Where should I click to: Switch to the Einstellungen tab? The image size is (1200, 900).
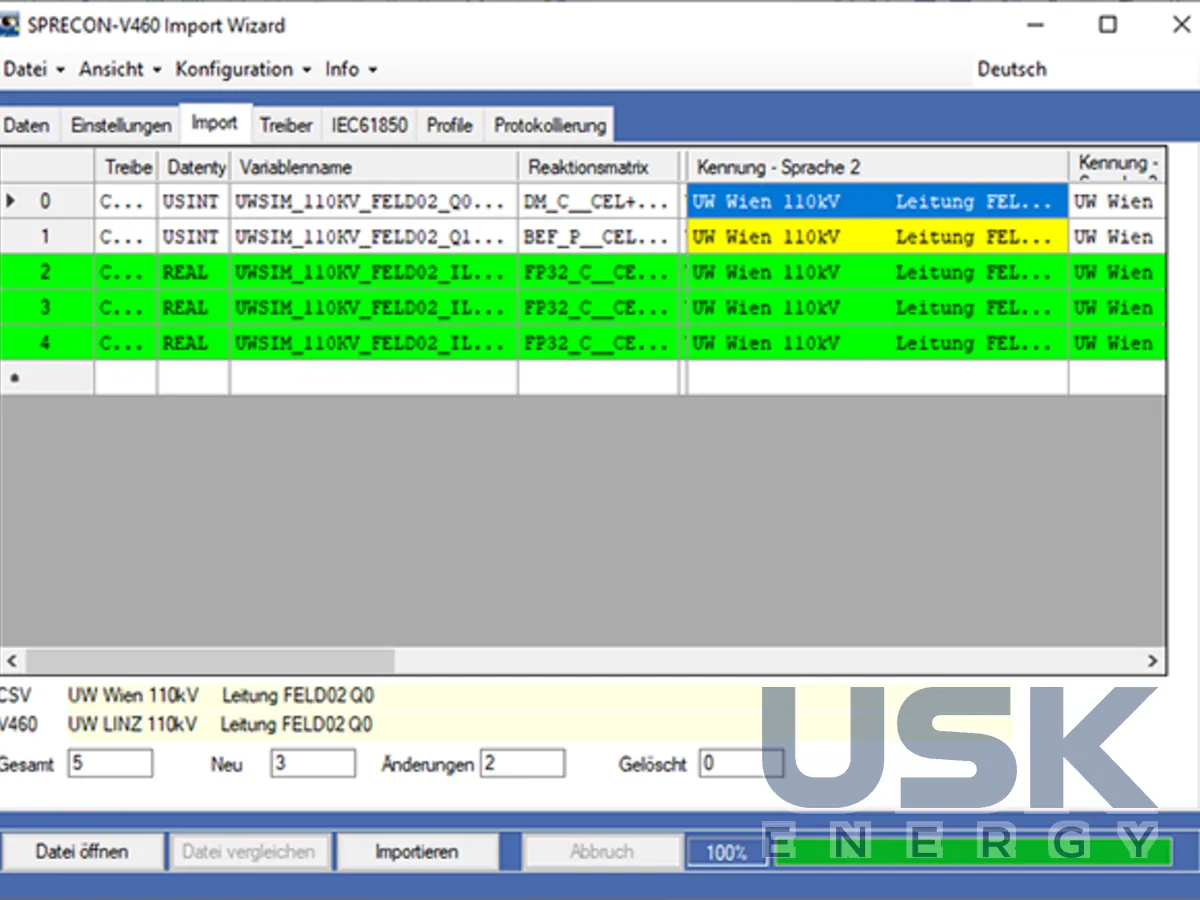click(x=121, y=126)
